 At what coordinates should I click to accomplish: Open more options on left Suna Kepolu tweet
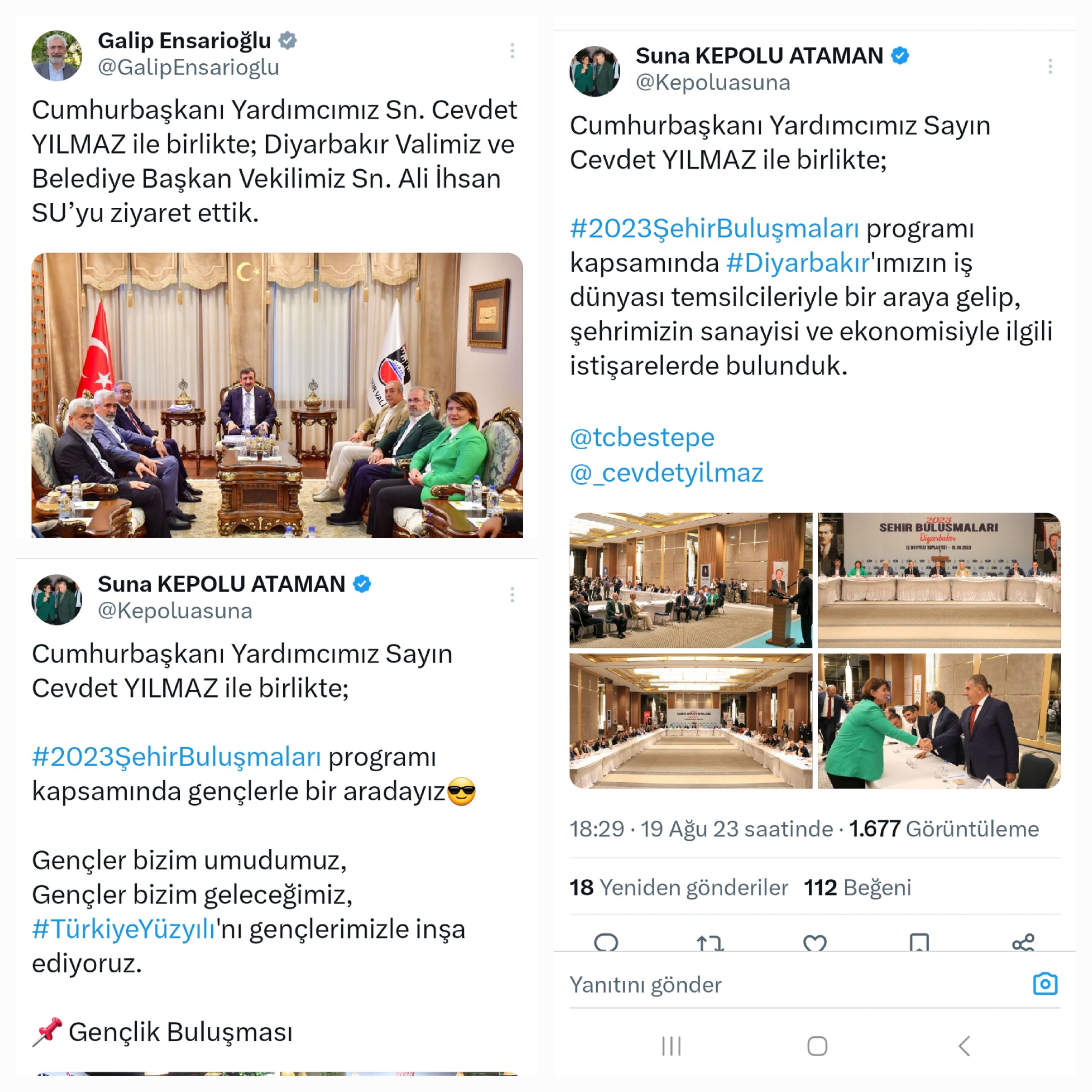(512, 595)
